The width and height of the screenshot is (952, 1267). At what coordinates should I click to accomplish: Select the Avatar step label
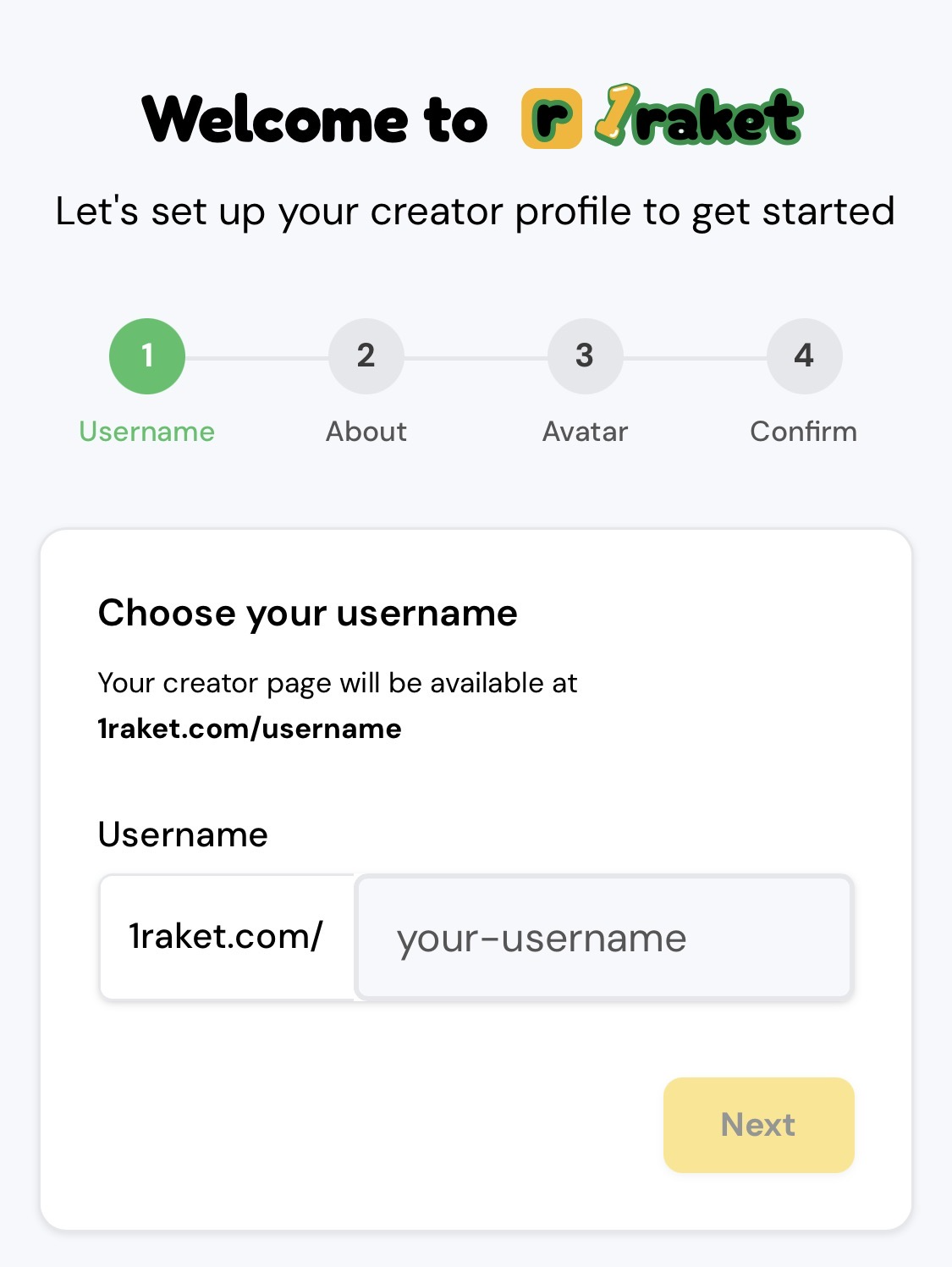tap(585, 431)
